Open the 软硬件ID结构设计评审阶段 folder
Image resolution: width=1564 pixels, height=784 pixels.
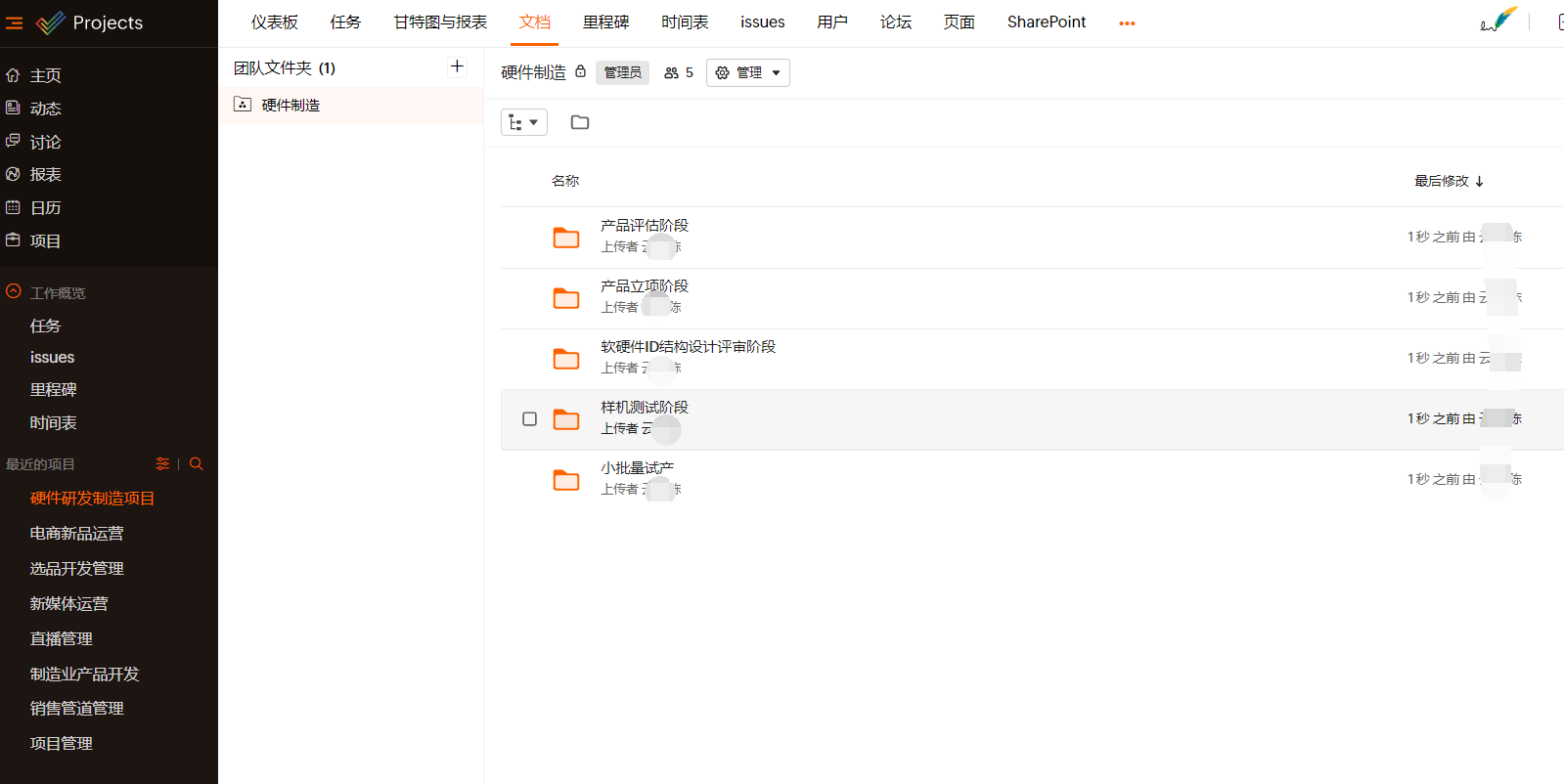pyautogui.click(x=688, y=347)
